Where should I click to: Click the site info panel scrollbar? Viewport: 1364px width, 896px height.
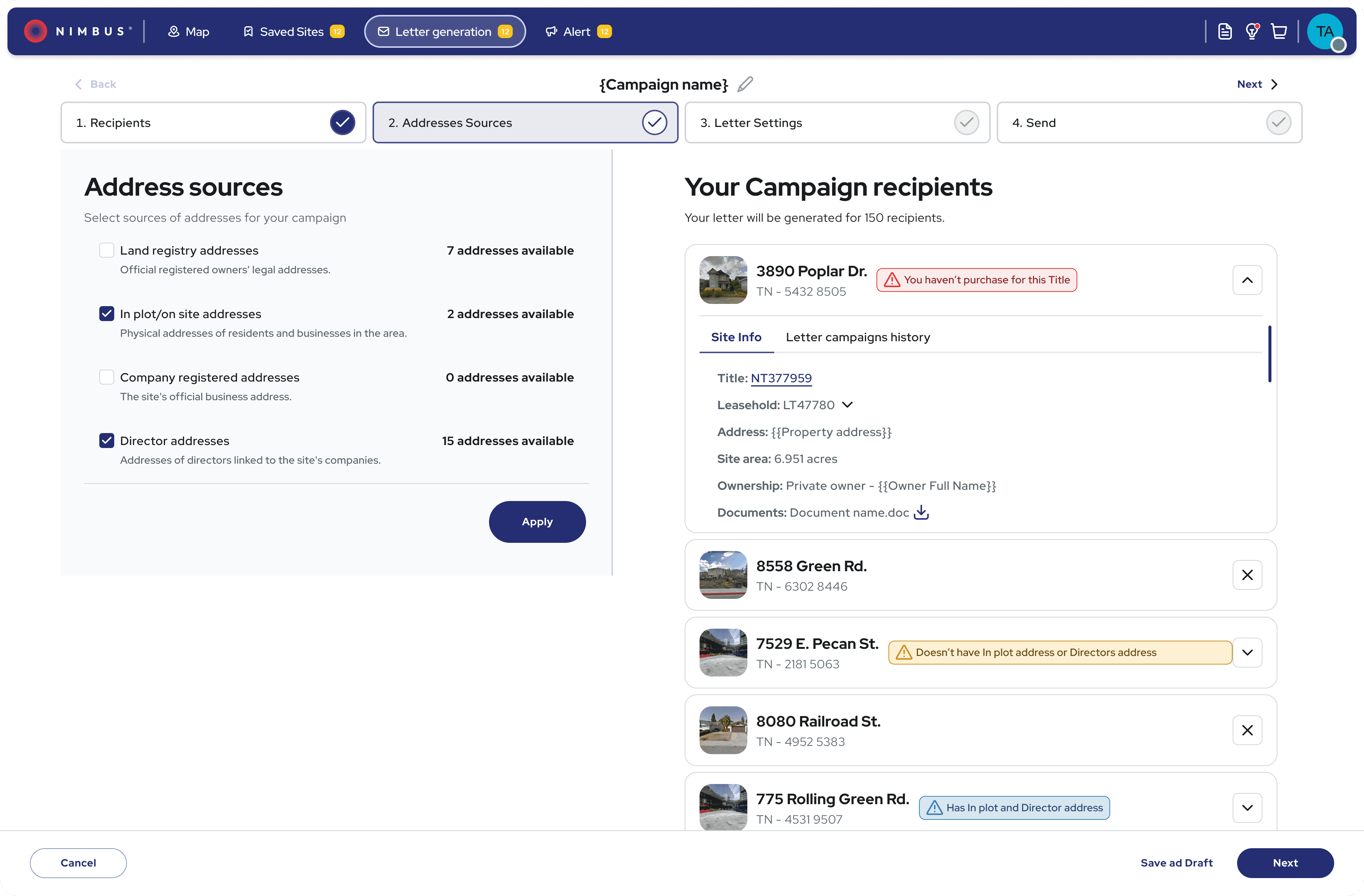pos(1270,354)
